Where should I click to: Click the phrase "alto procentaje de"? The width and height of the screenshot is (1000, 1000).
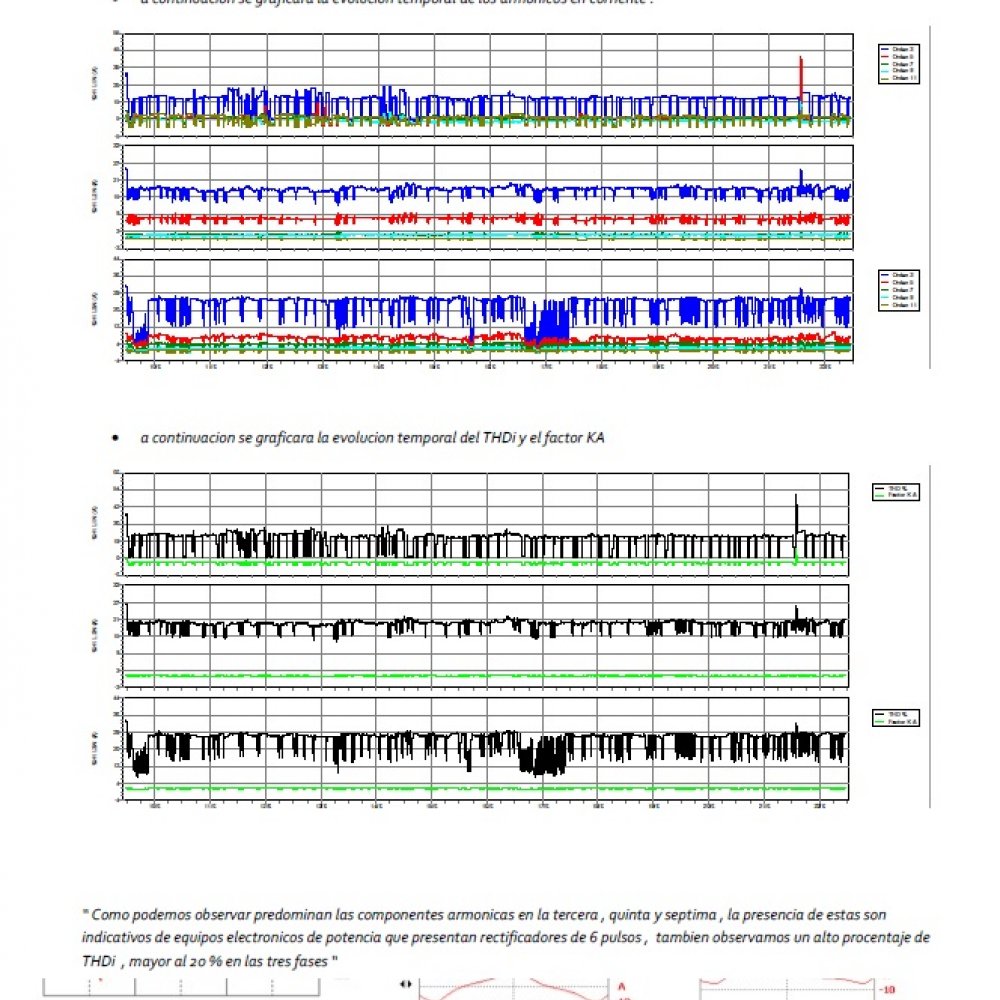point(871,938)
